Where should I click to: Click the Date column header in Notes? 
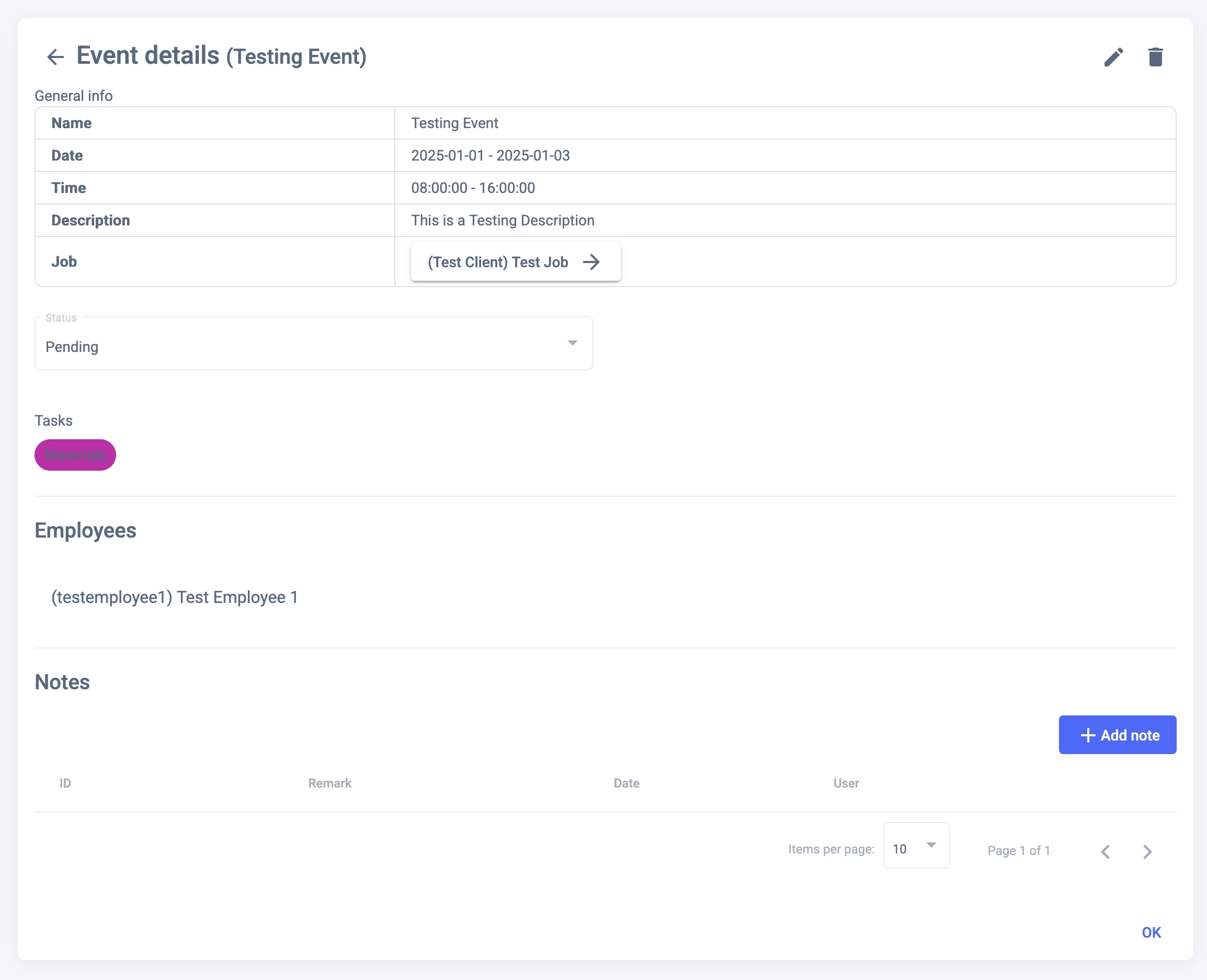coord(626,783)
